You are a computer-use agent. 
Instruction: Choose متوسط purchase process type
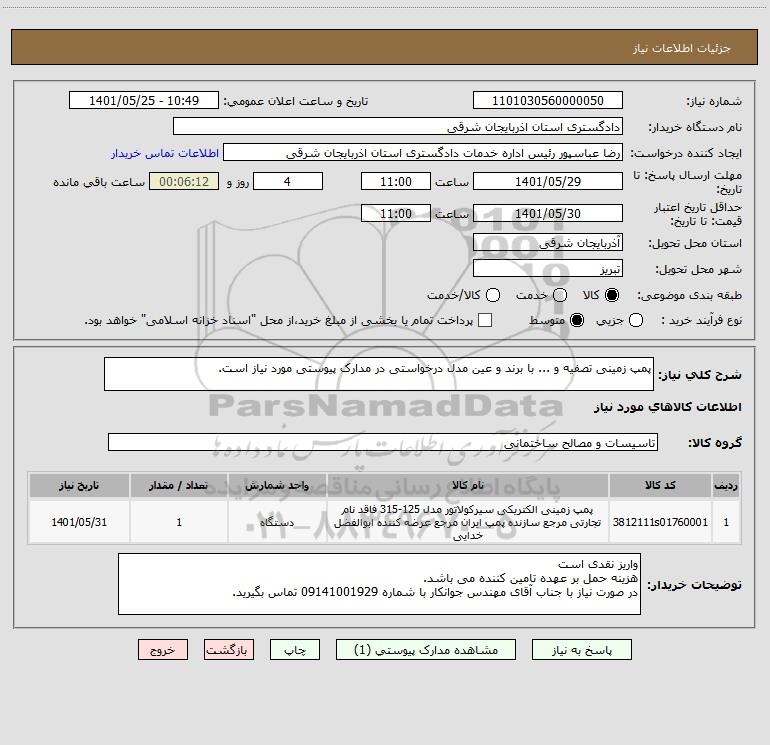(x=577, y=320)
